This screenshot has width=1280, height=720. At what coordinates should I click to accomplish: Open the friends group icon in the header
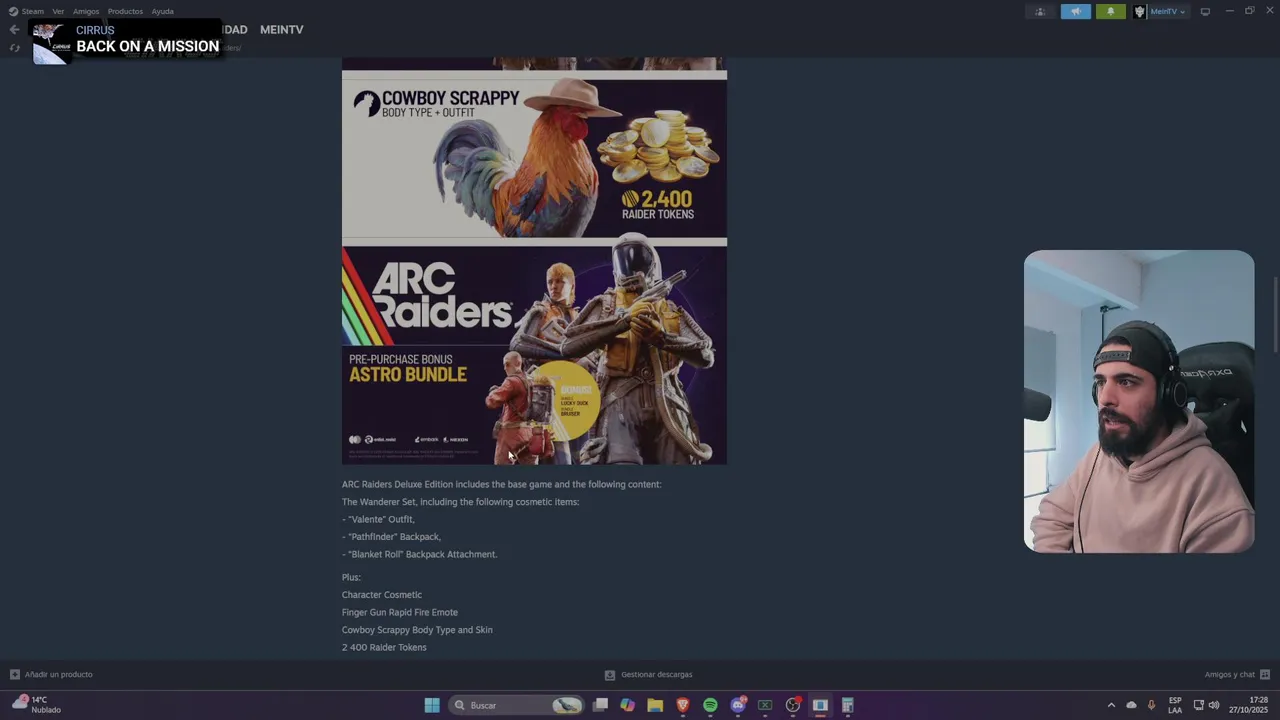pyautogui.click(x=1040, y=11)
